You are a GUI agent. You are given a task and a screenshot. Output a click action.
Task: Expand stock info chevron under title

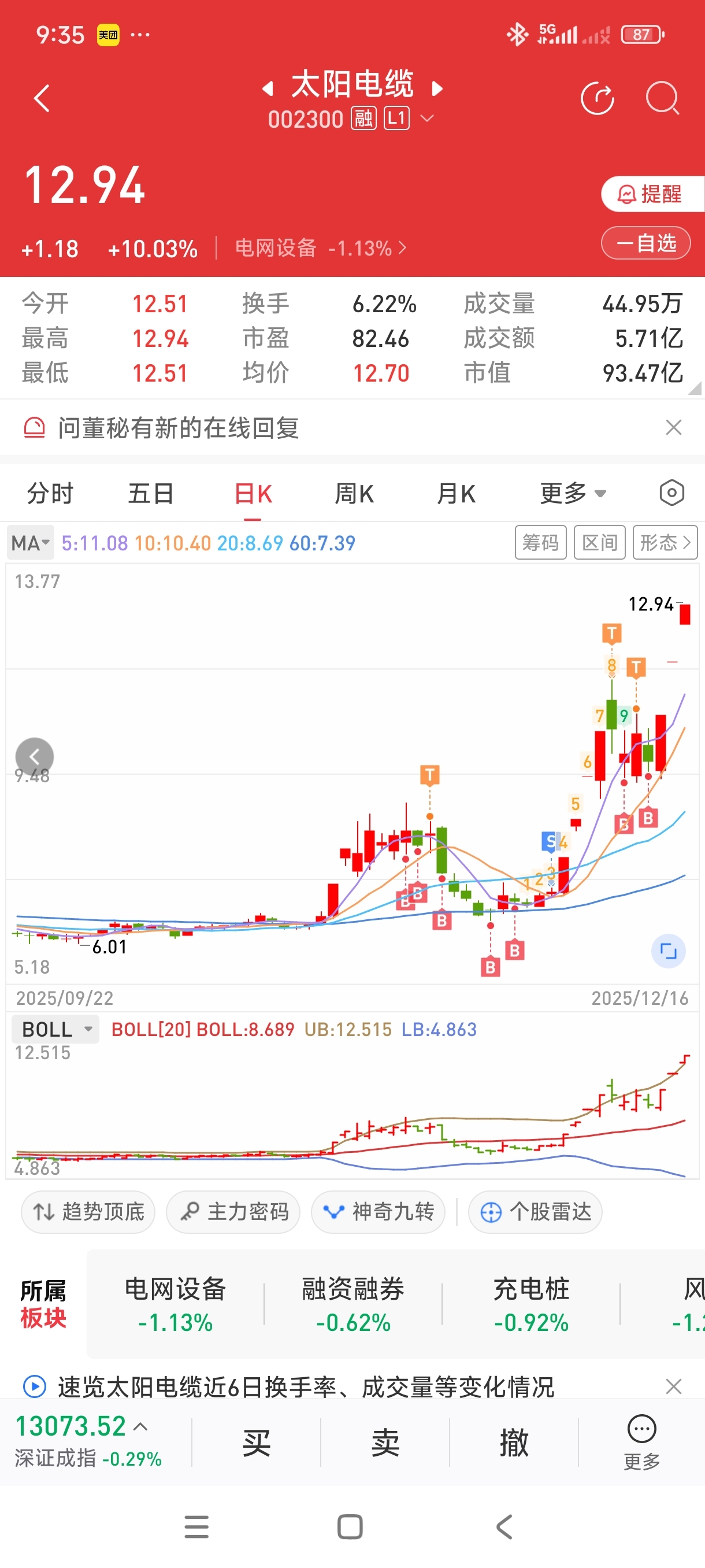(x=428, y=118)
